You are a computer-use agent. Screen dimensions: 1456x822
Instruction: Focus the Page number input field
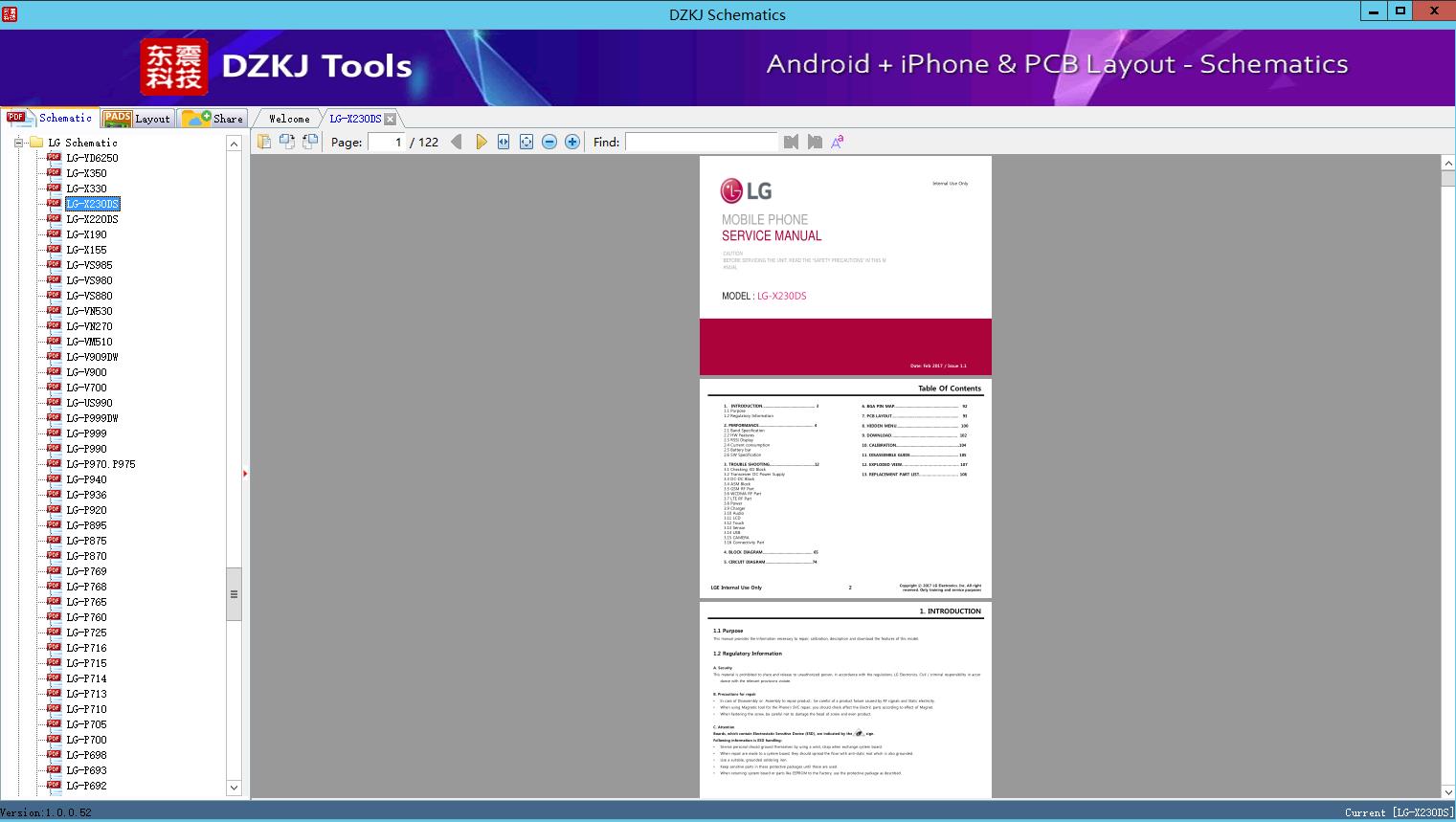(387, 142)
